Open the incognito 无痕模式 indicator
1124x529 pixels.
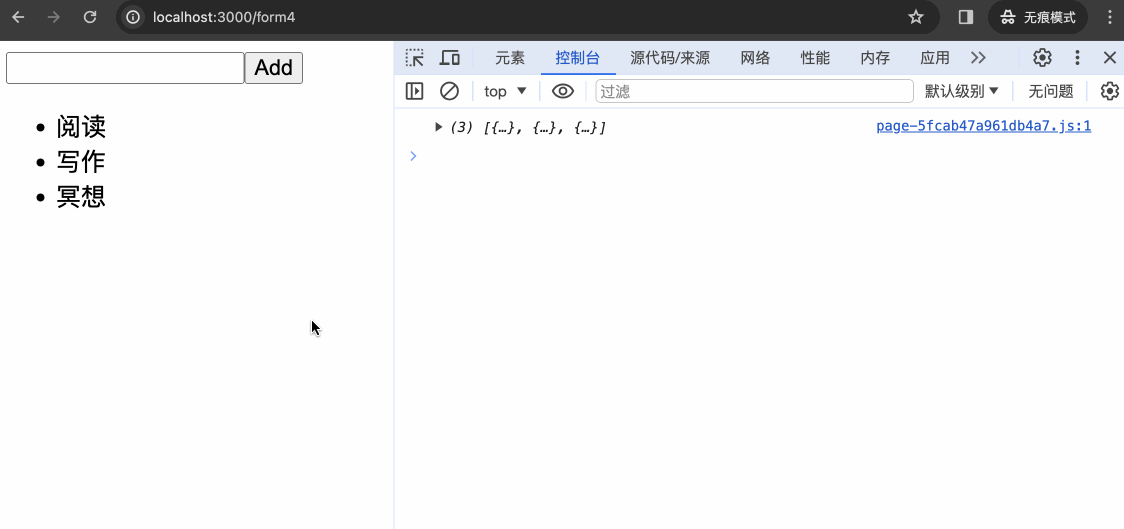click(x=1038, y=17)
